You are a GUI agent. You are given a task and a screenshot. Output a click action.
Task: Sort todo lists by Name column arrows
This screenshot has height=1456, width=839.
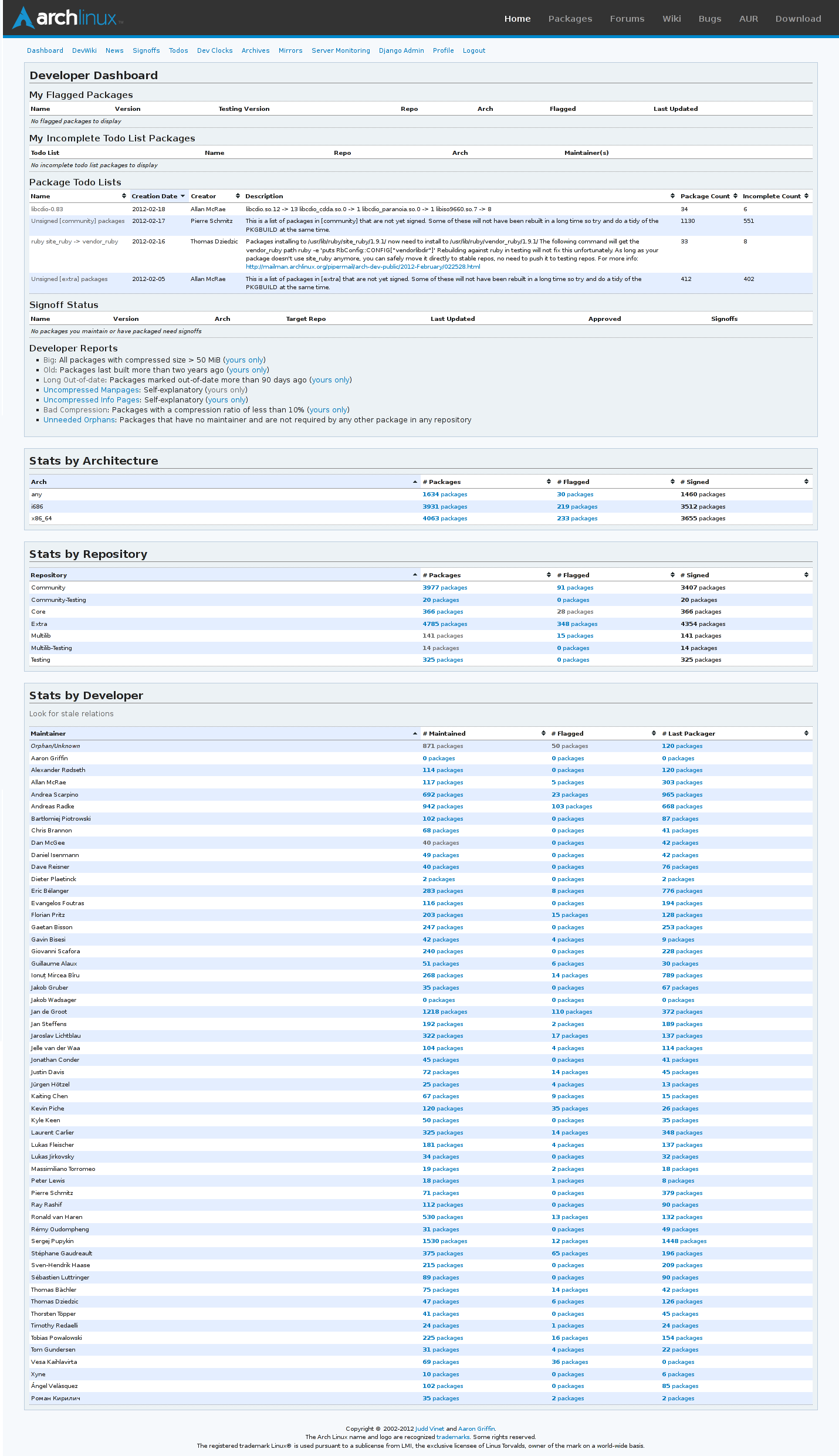coord(124,196)
